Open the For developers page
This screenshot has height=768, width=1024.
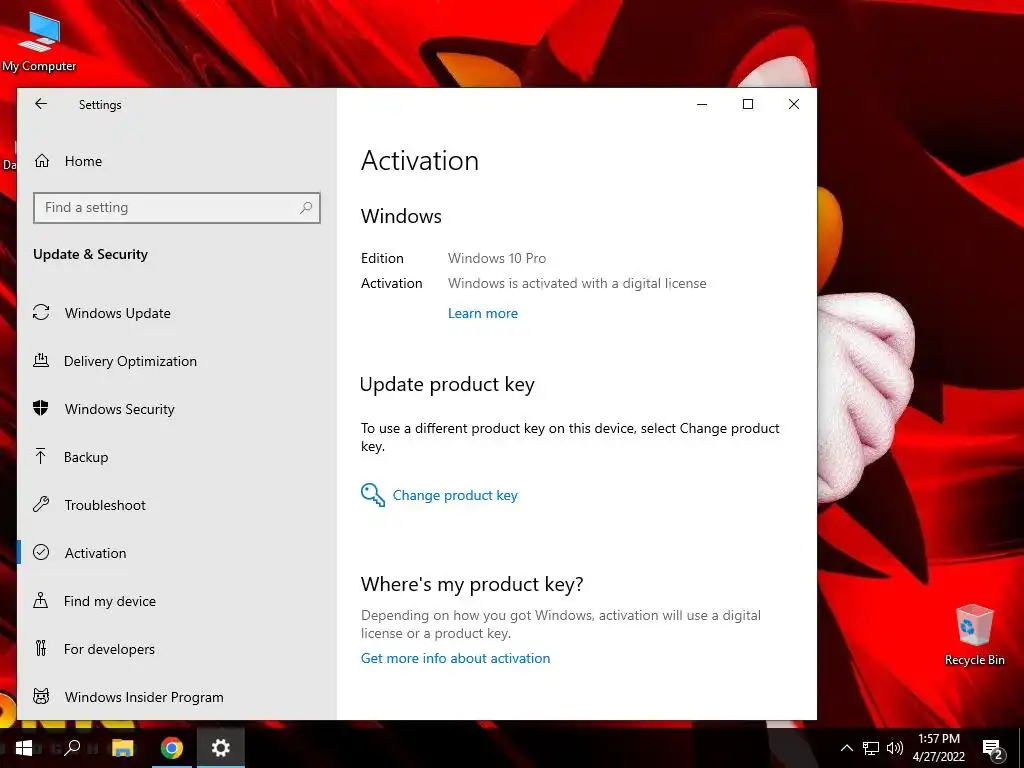176,649
